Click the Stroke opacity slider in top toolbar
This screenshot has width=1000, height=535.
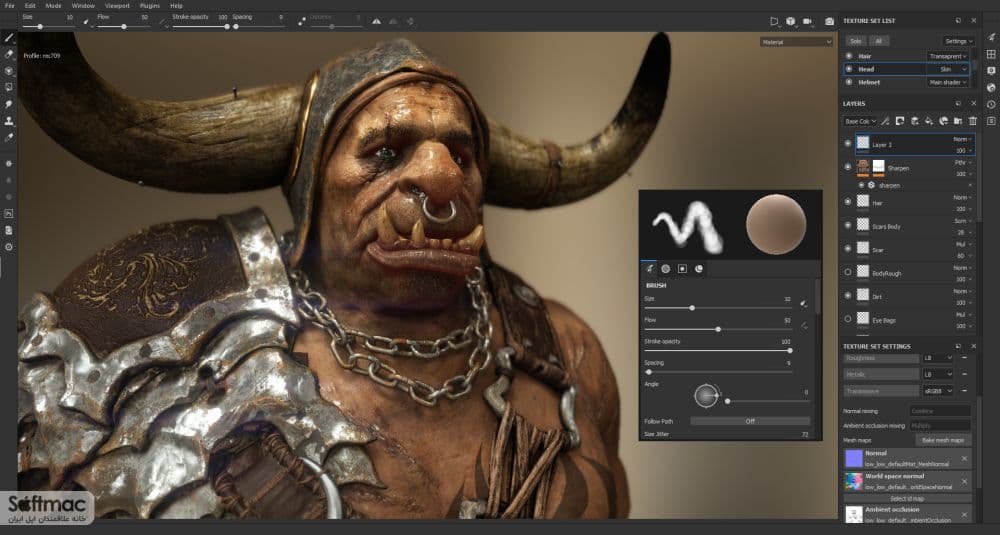tap(200, 27)
